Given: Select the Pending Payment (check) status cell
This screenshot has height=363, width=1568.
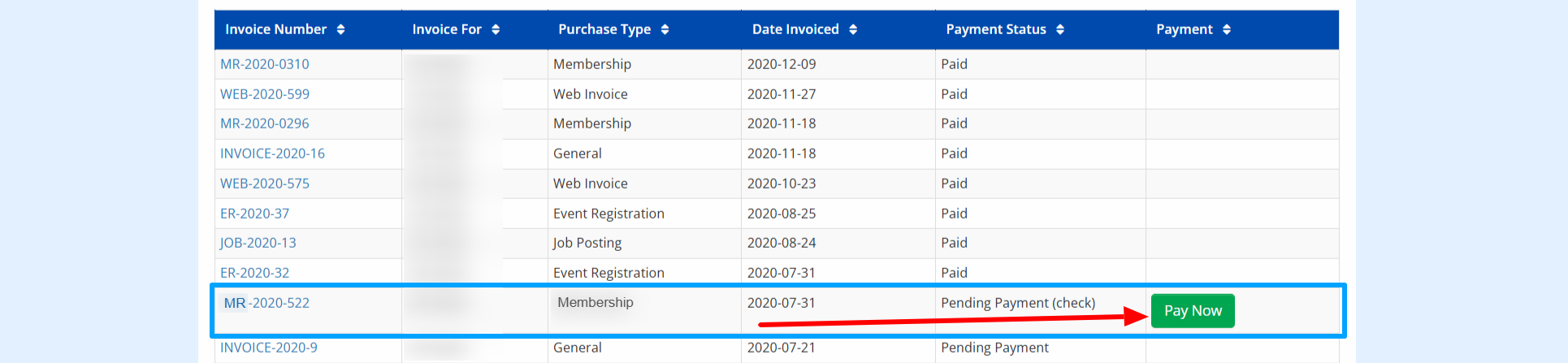Looking at the screenshot, I should tap(1018, 303).
